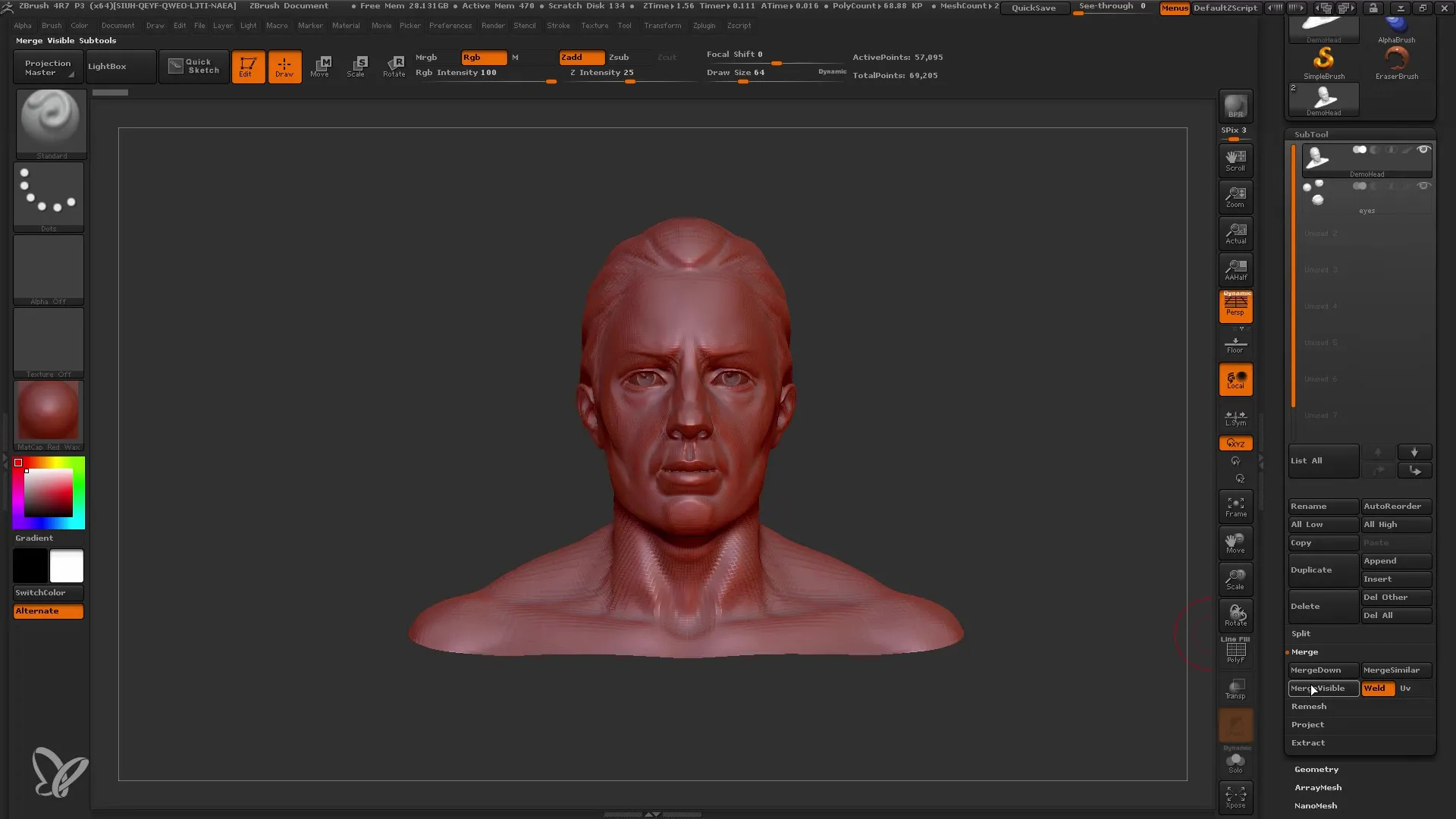Viewport: 1456px width, 819px height.
Task: Toggle Solo mode
Action: coord(1235,761)
